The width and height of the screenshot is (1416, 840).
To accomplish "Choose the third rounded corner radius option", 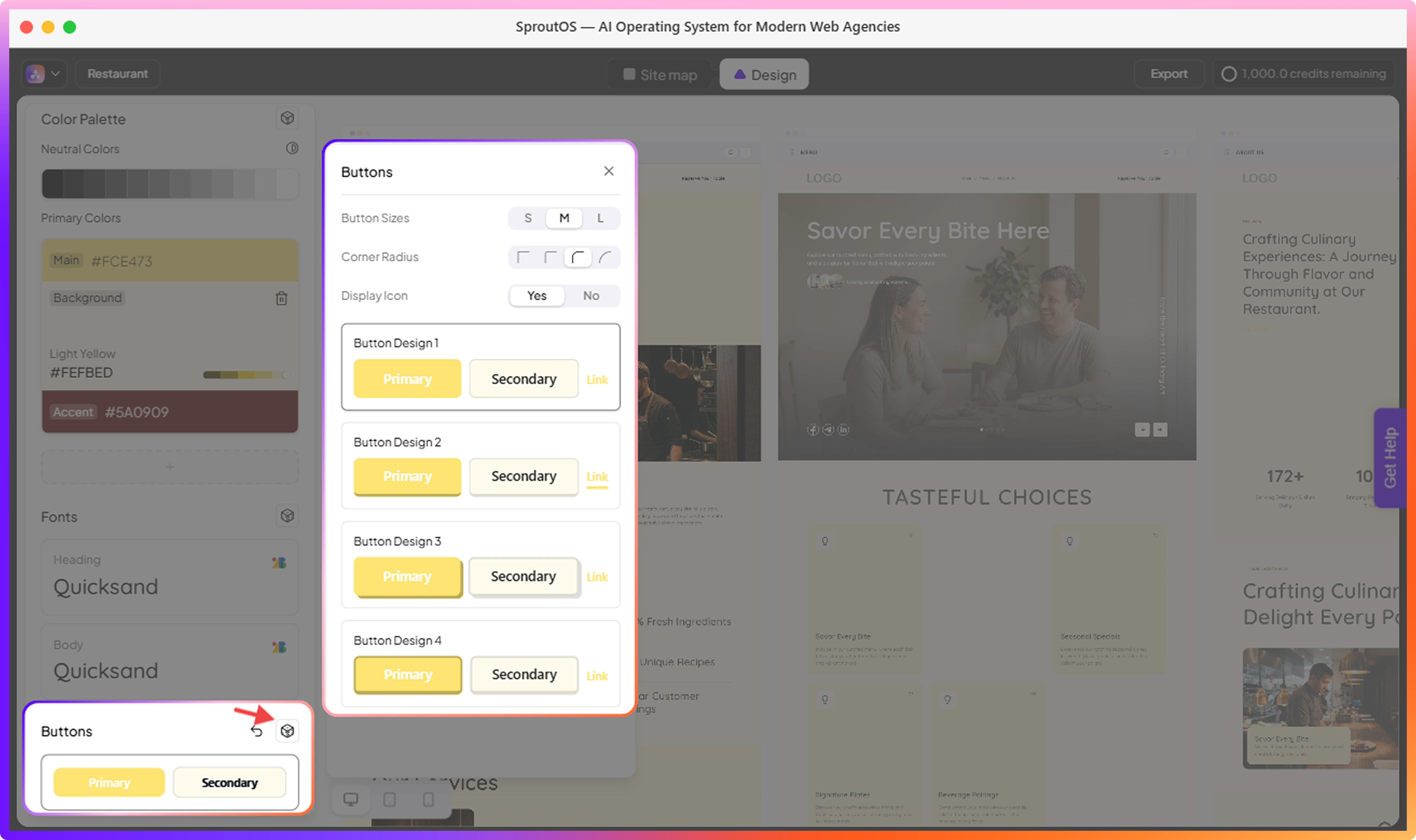I will 578,257.
